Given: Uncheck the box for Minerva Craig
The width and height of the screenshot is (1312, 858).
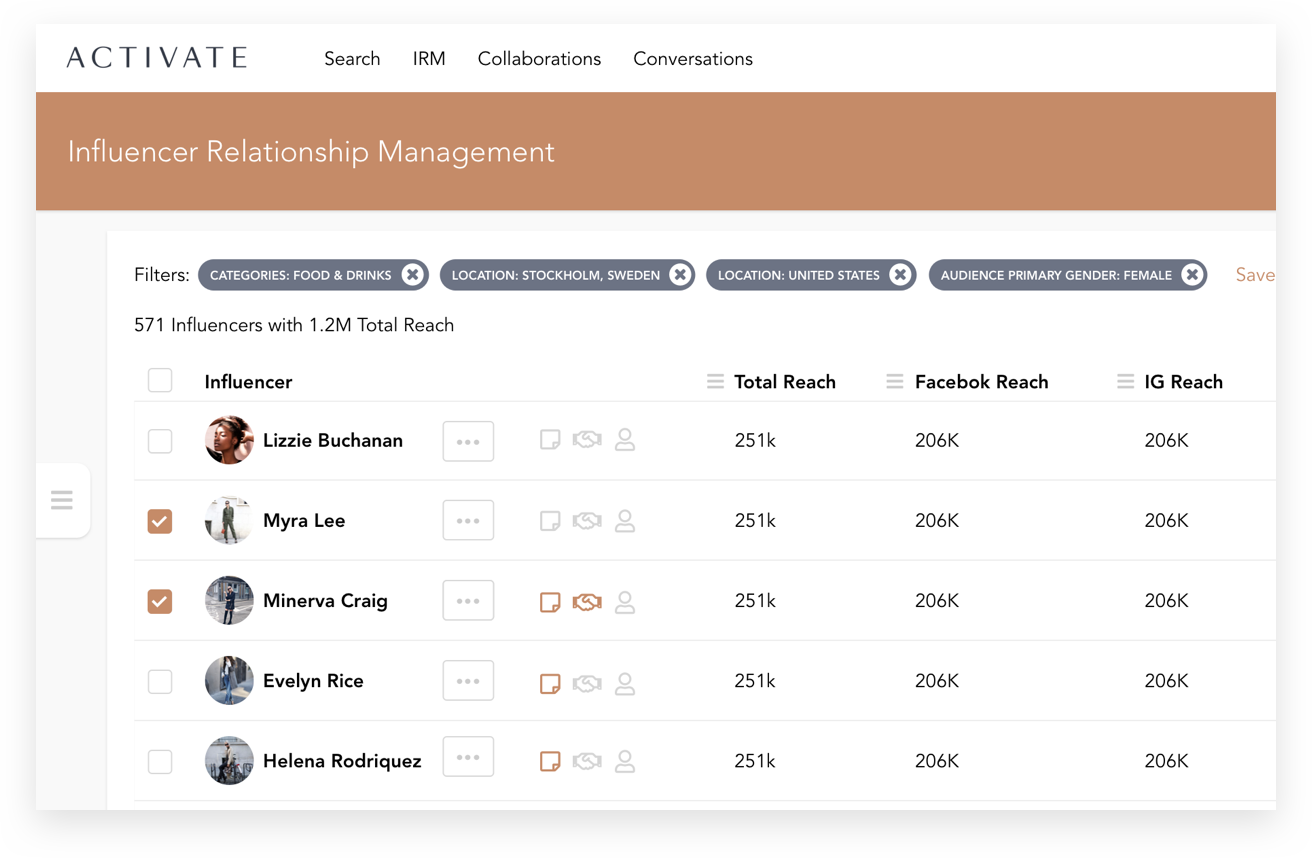Looking at the screenshot, I should point(160,601).
